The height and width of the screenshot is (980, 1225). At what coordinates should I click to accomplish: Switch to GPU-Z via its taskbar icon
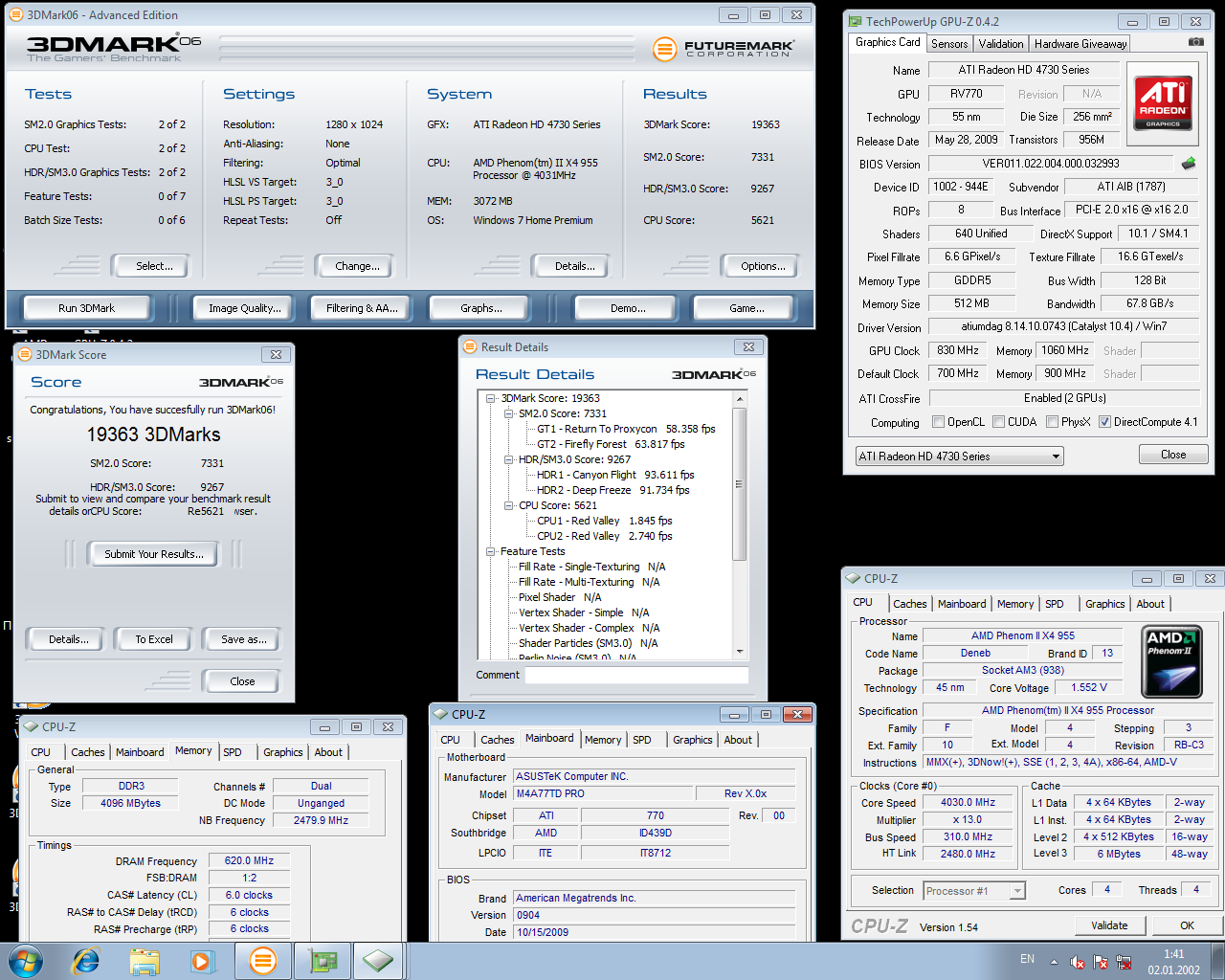(x=322, y=961)
